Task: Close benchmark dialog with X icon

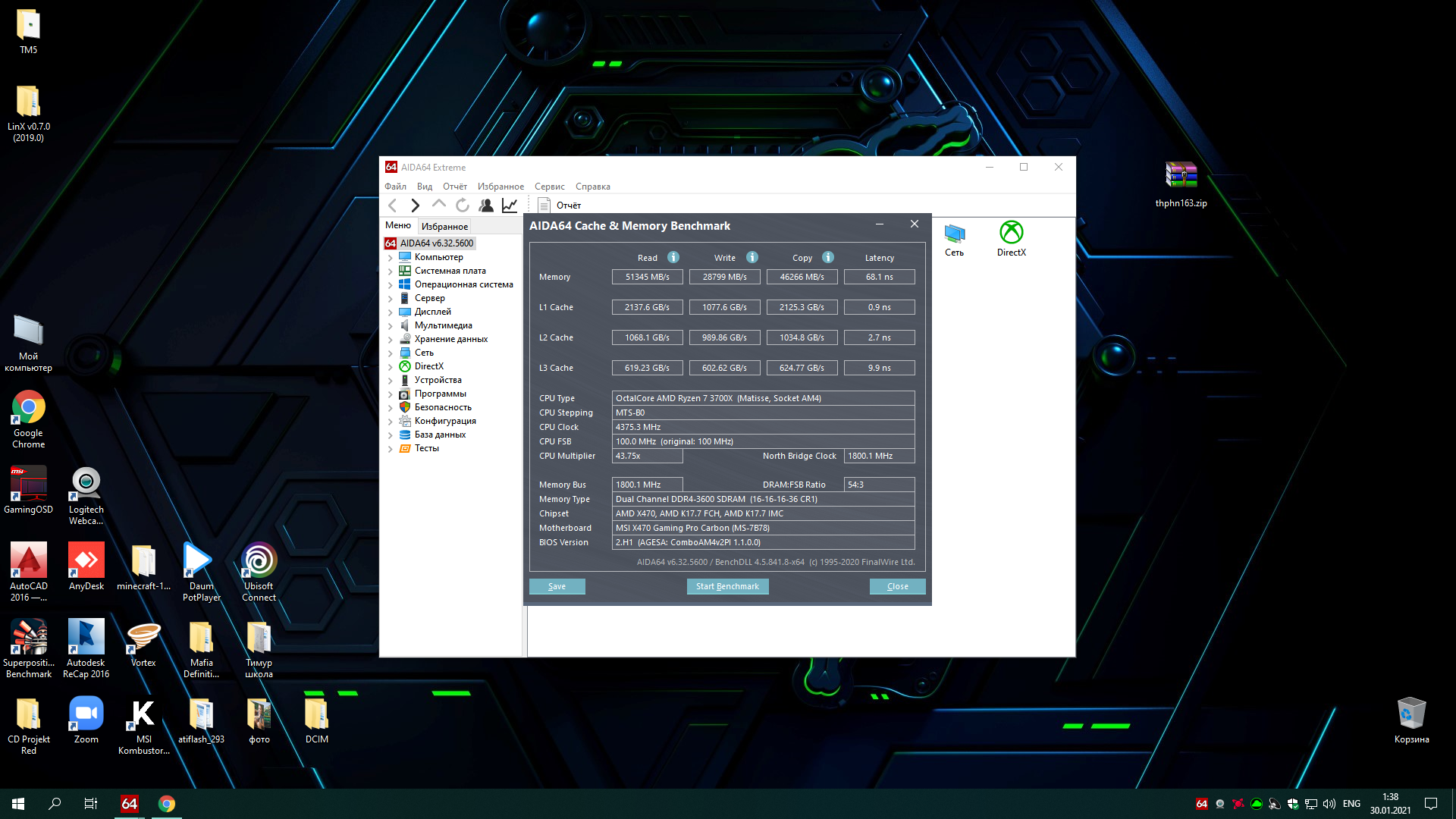Action: click(x=915, y=224)
